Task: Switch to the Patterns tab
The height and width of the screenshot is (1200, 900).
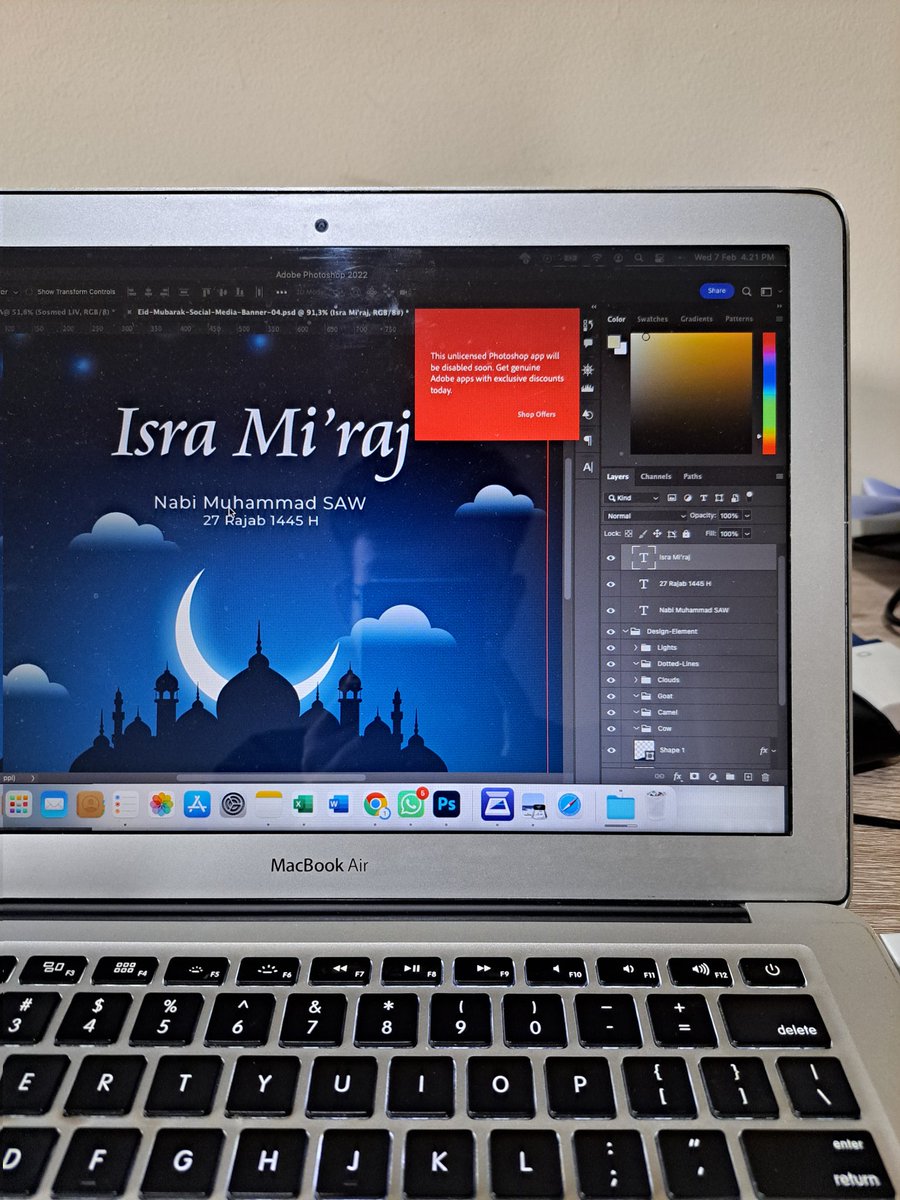Action: click(739, 319)
